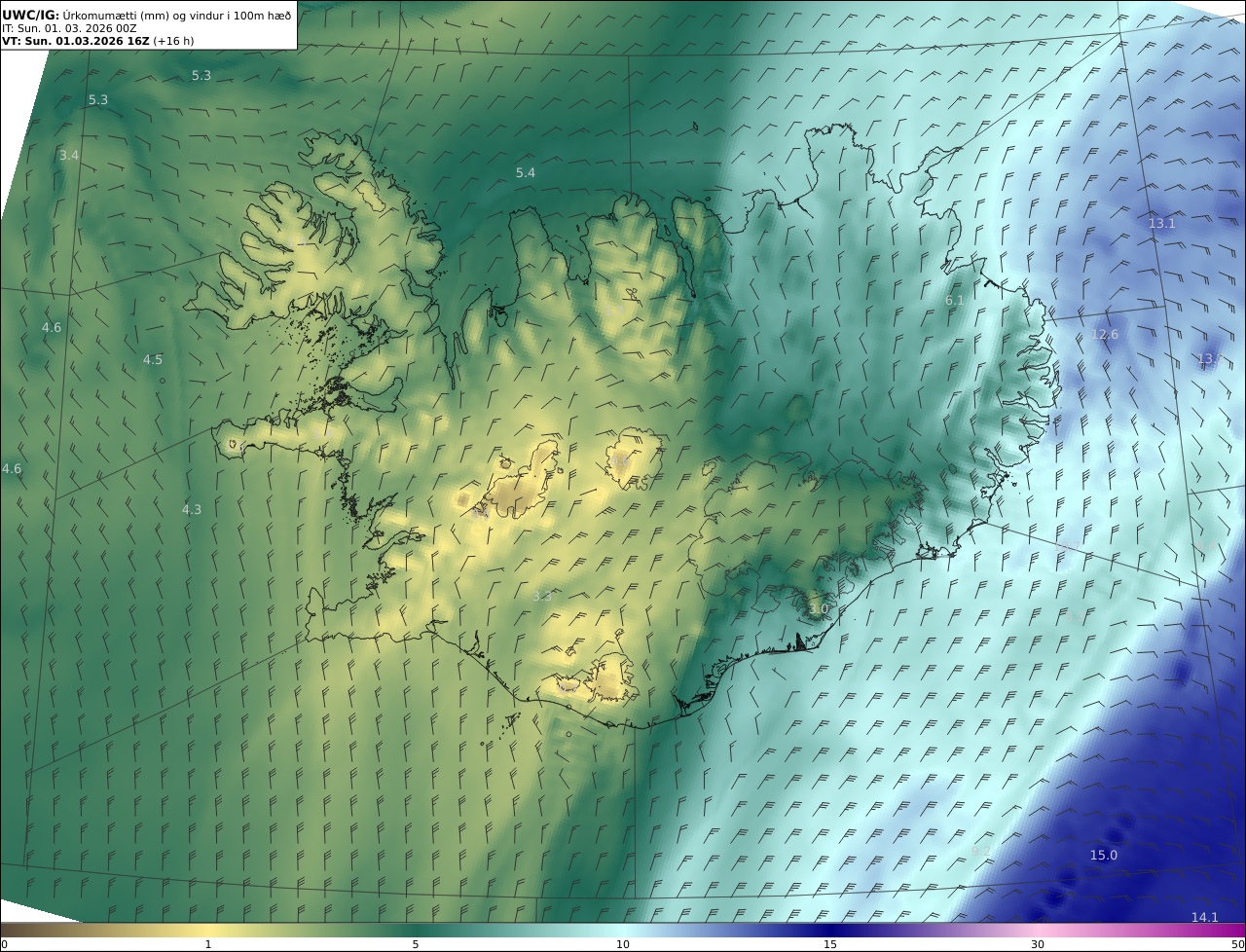Image resolution: width=1246 pixels, height=952 pixels.
Task: Click the colorbar tick label 15
Action: tap(830, 944)
